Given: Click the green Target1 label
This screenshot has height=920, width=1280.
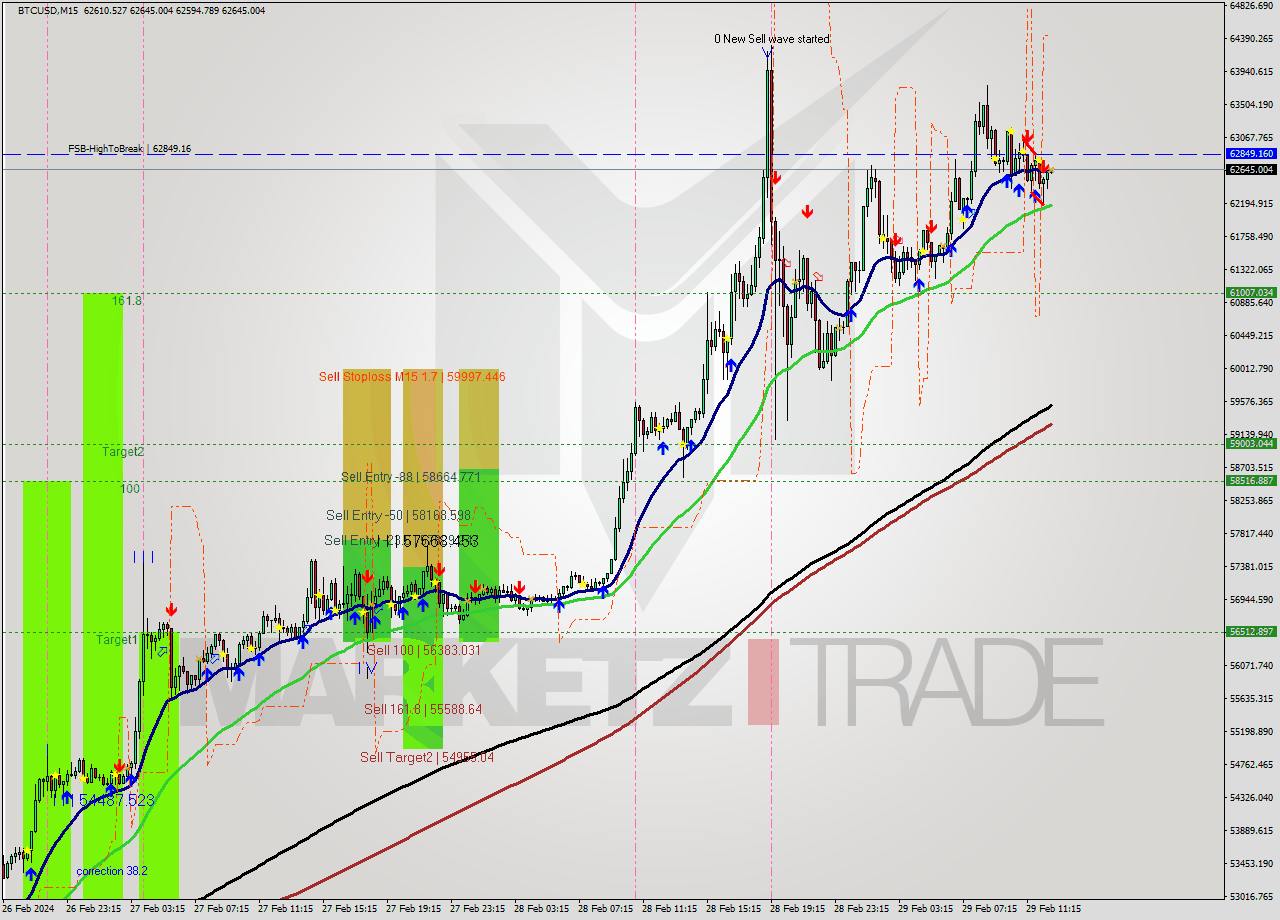Looking at the screenshot, I should [x=117, y=639].
